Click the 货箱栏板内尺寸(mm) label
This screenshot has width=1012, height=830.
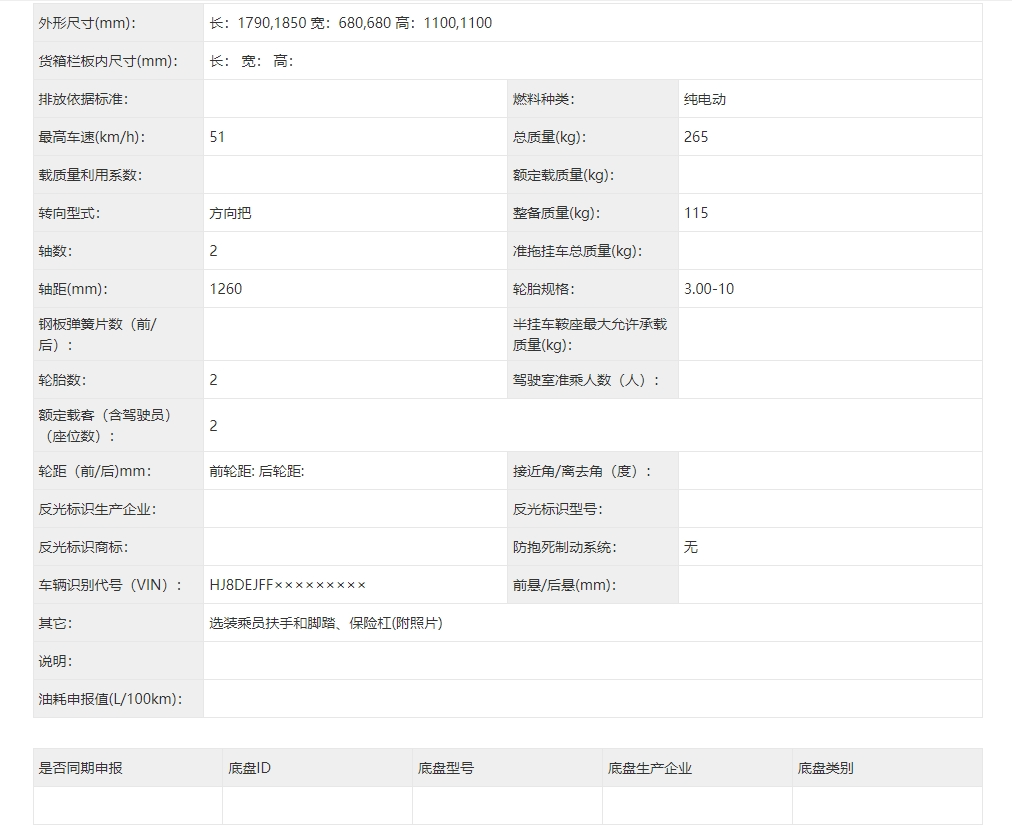(x=108, y=61)
